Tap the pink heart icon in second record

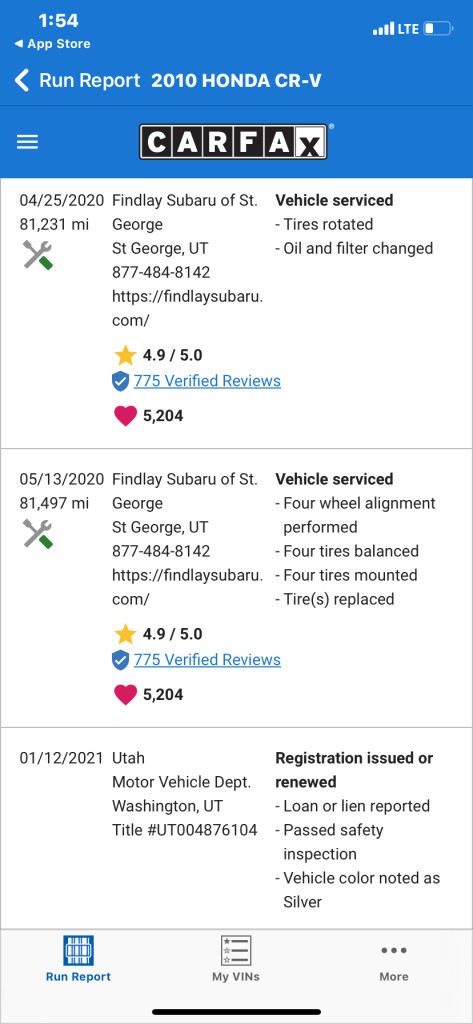coord(125,695)
